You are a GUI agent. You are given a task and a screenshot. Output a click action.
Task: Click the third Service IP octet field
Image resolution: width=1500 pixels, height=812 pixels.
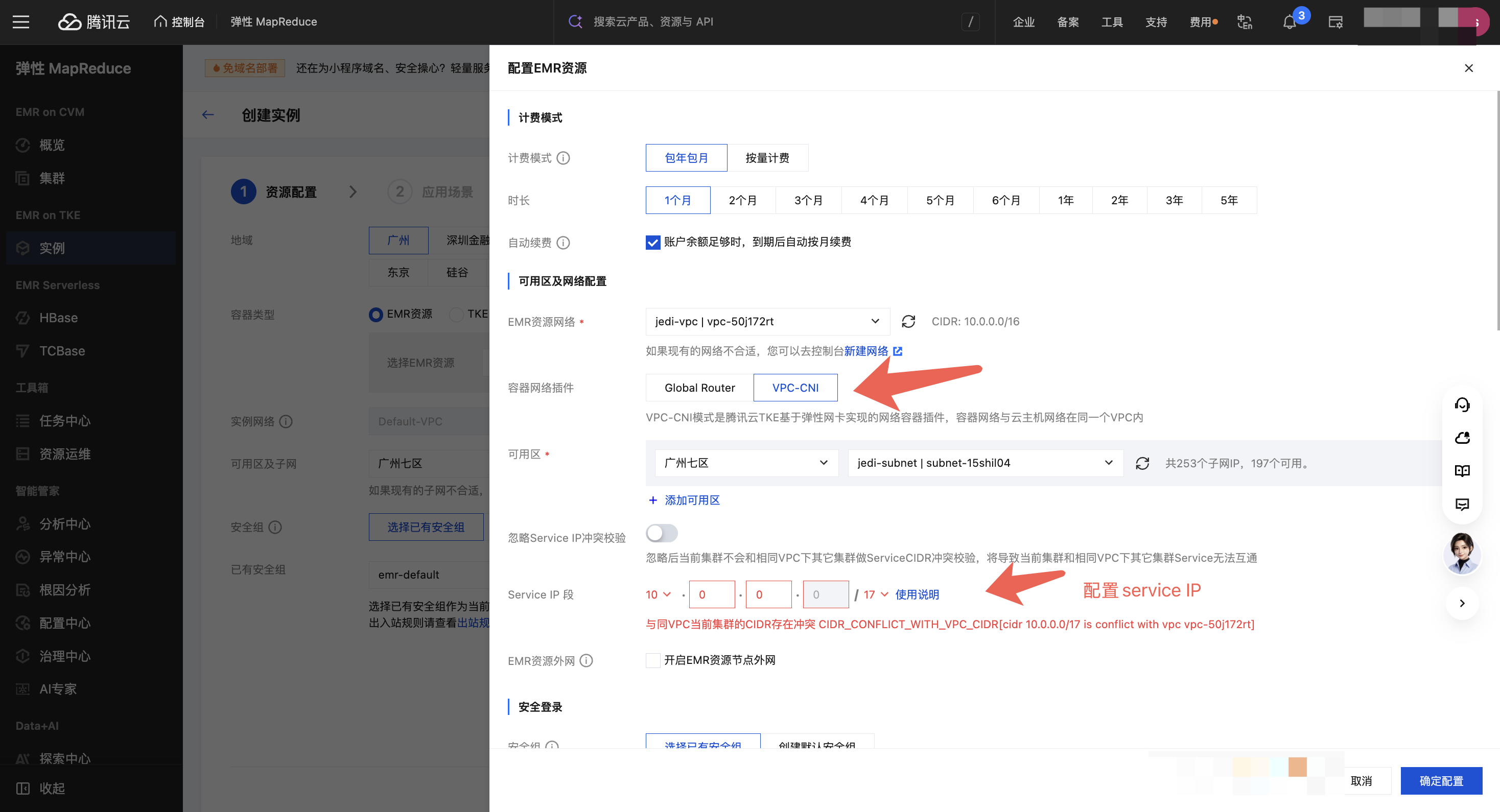(768, 594)
